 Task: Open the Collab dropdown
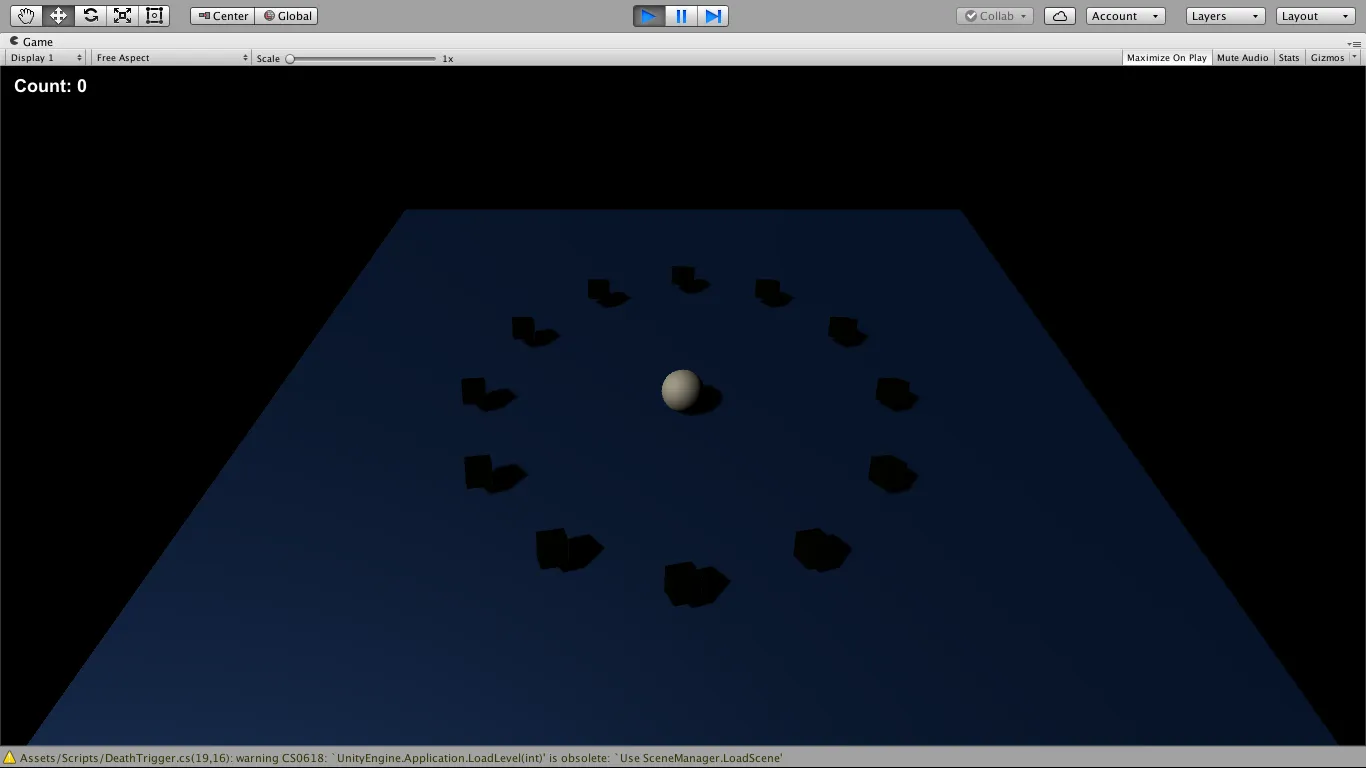coord(995,16)
